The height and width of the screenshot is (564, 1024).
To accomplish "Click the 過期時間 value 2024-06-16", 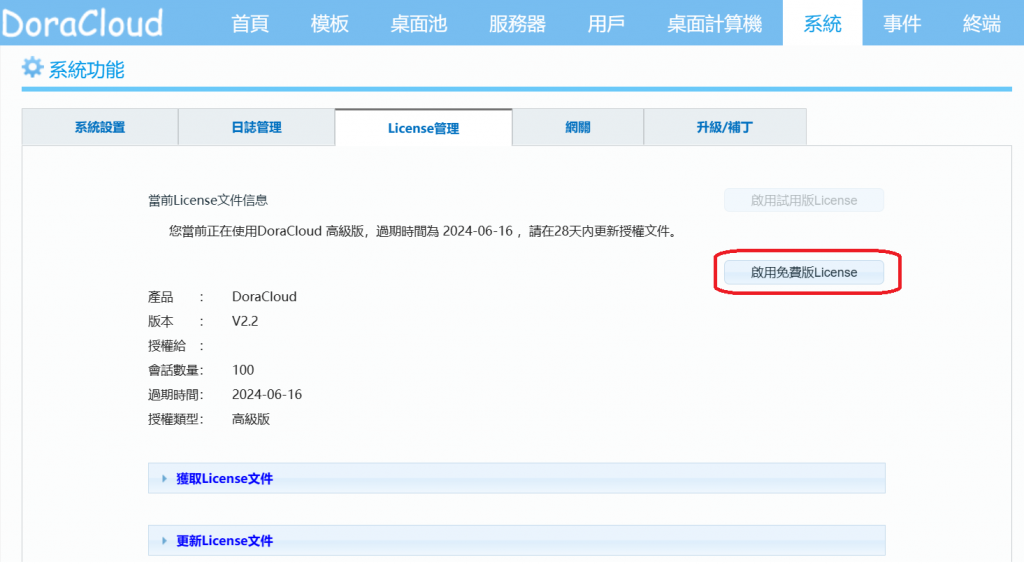I will [x=267, y=394].
